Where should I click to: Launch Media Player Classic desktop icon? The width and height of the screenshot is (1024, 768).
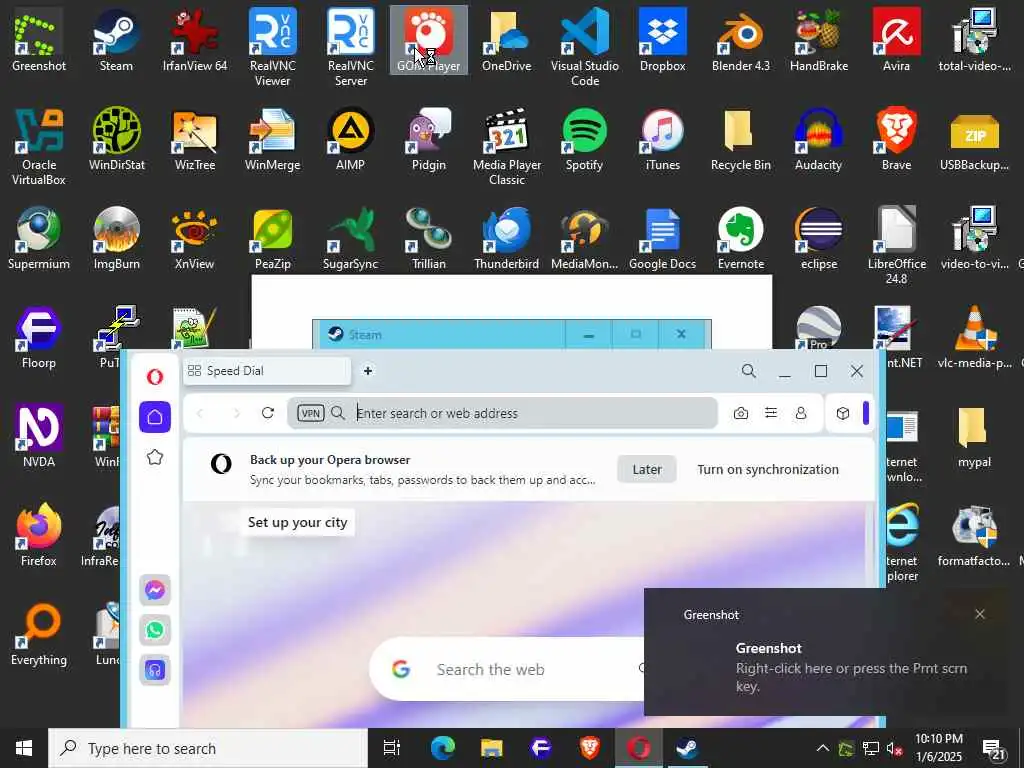[x=506, y=146]
